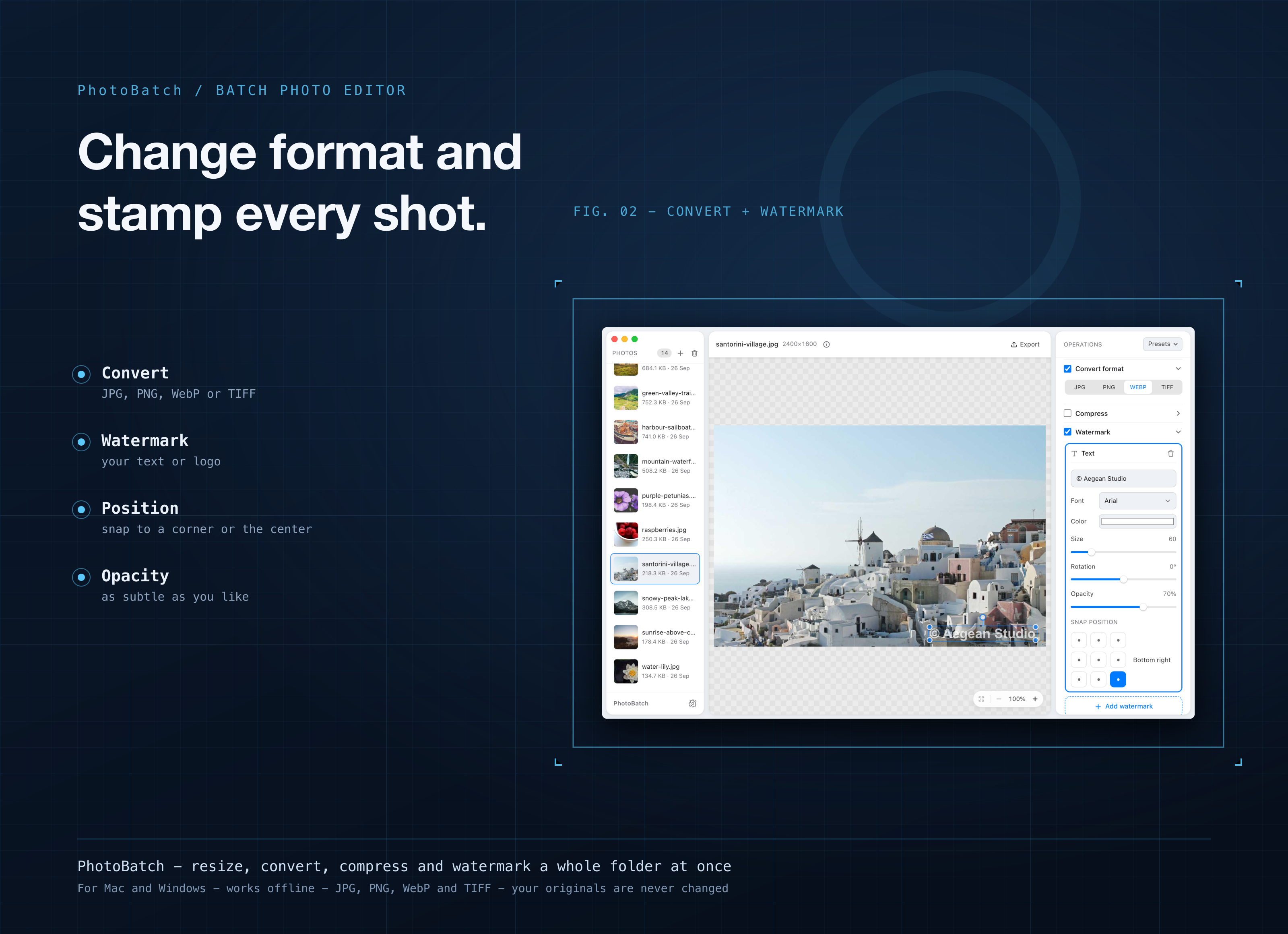Select the middle-left snap position
The image size is (1288, 934).
click(1079, 660)
